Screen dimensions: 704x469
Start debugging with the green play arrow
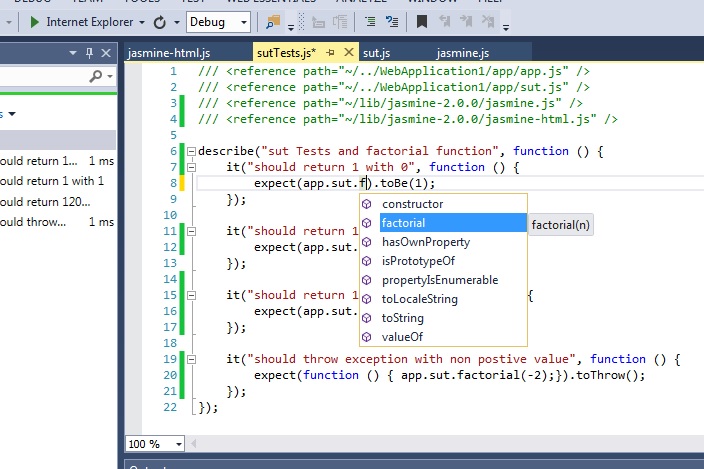[34, 22]
